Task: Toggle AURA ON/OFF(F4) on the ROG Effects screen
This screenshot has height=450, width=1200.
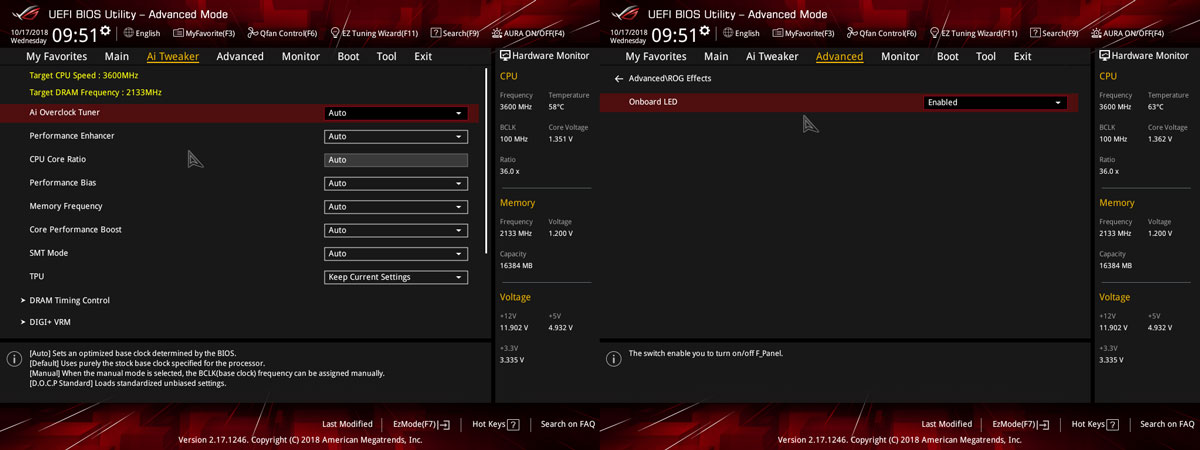Action: point(1127,33)
